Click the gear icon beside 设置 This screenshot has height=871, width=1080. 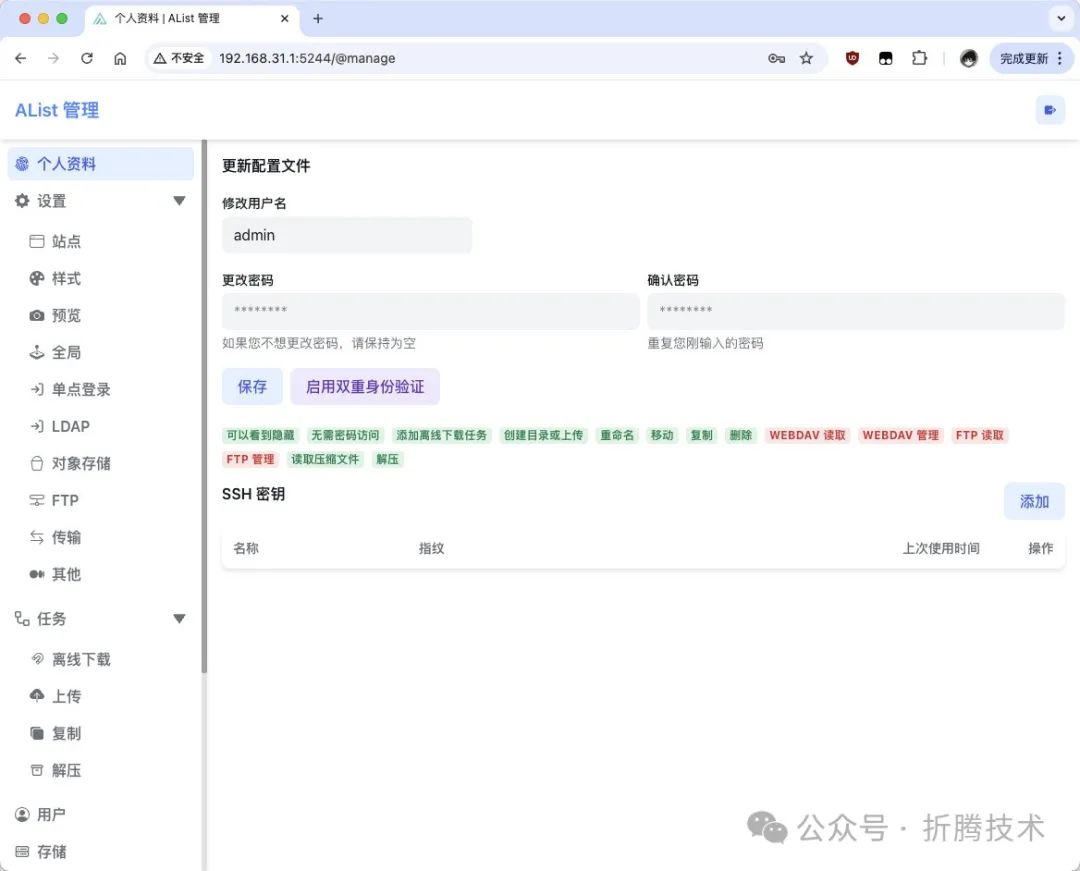(x=22, y=200)
